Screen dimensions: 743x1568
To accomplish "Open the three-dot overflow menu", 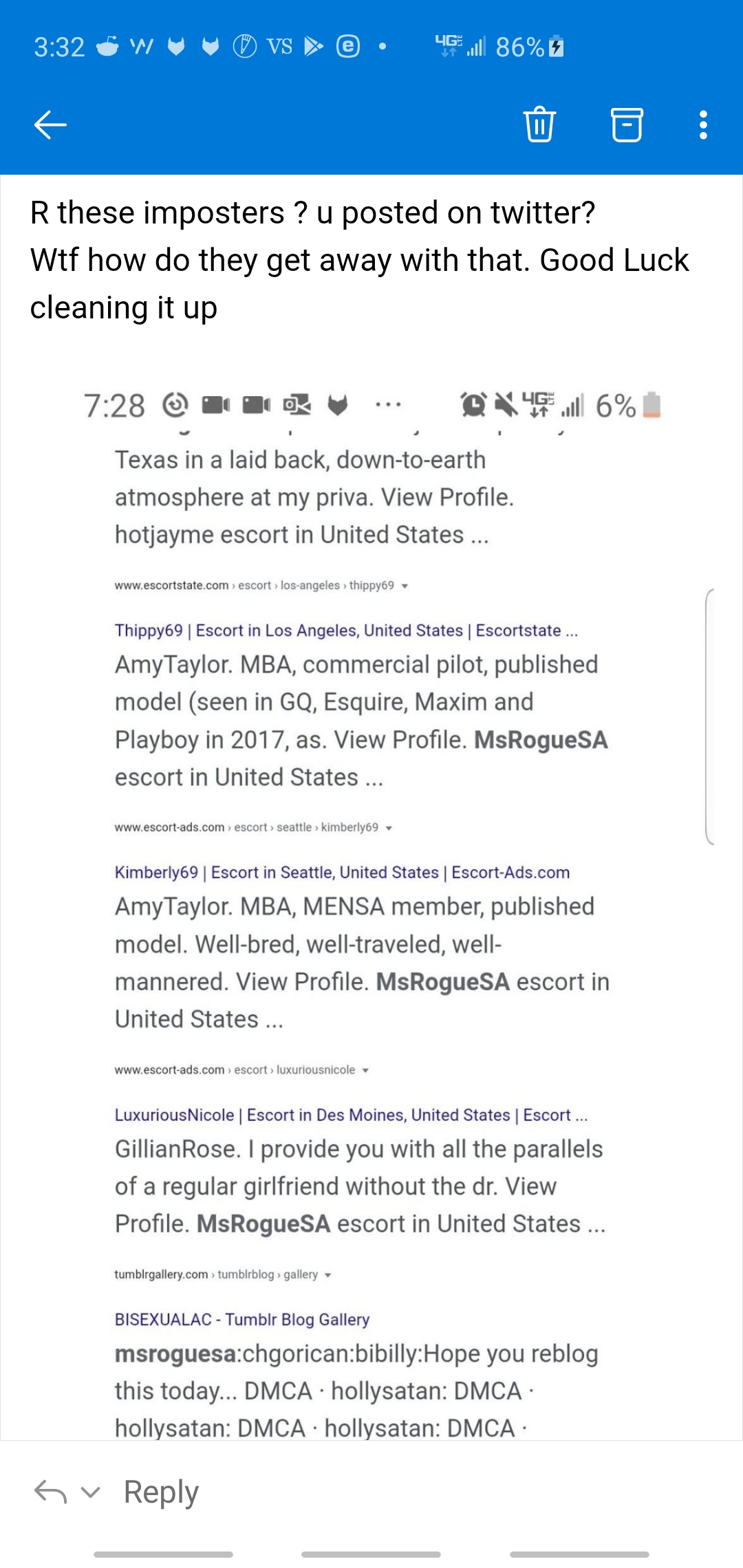I will pyautogui.click(x=703, y=124).
